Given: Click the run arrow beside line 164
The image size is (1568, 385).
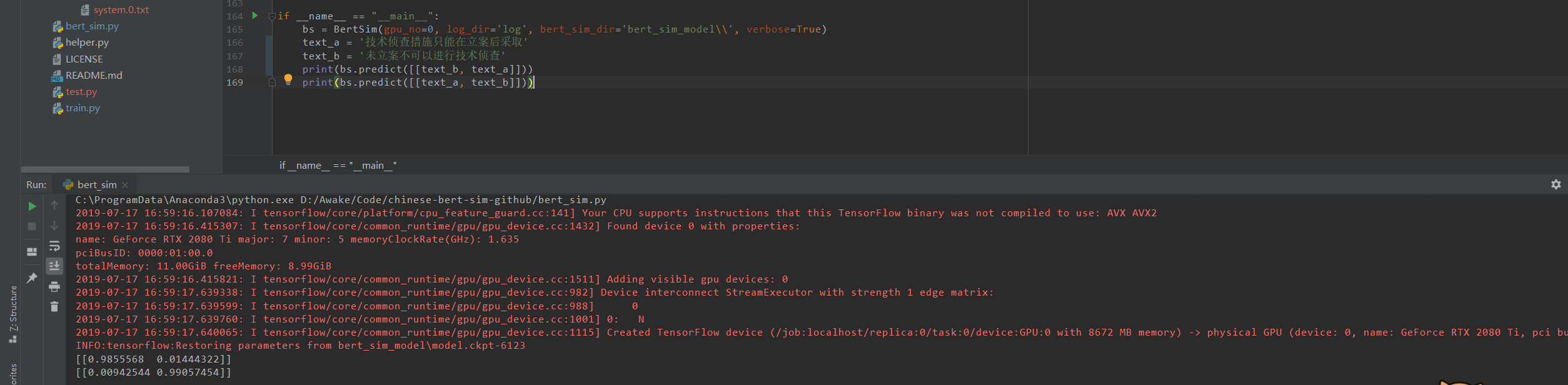Looking at the screenshot, I should [x=254, y=16].
